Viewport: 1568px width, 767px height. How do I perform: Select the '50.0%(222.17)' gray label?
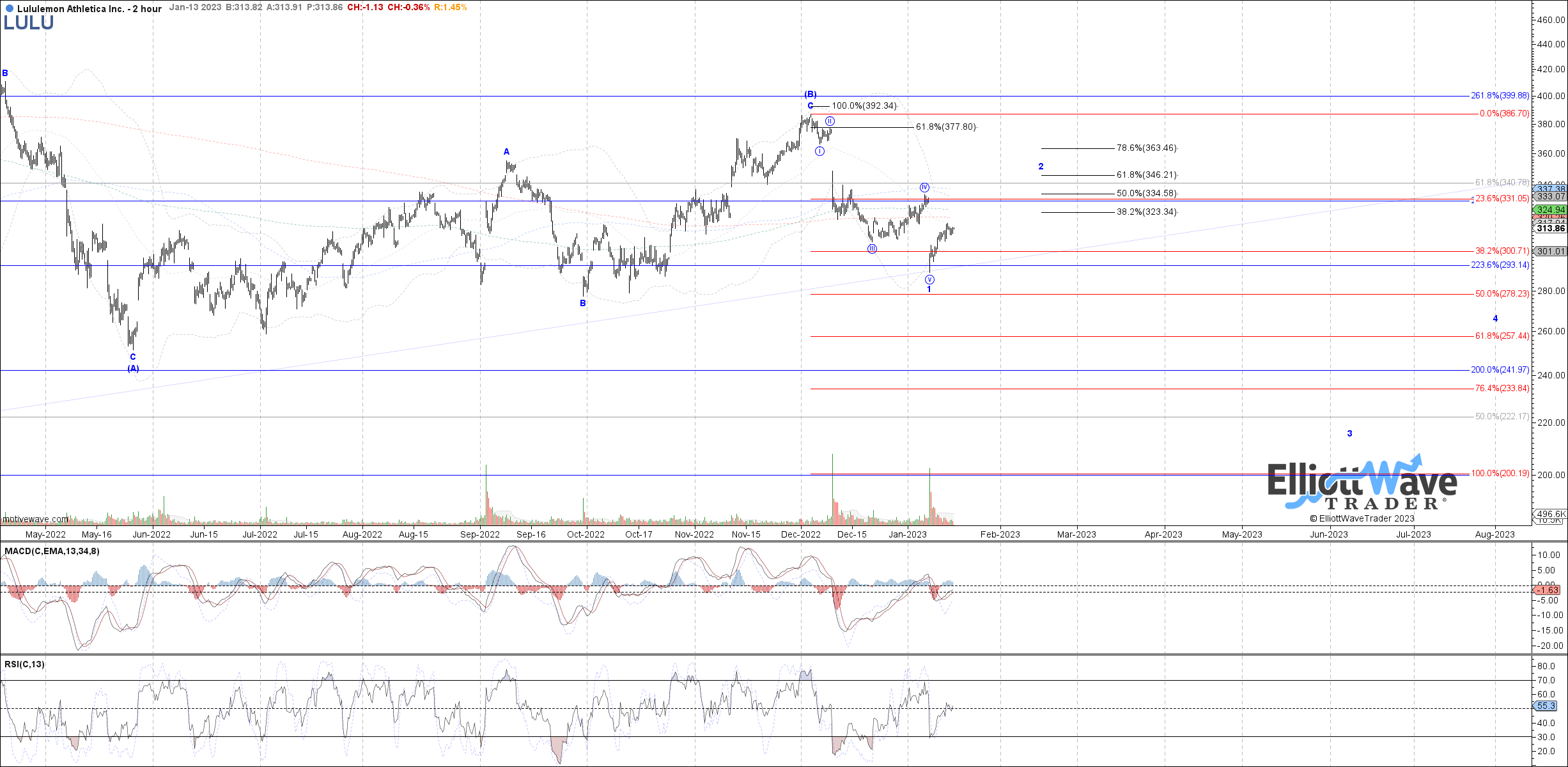[1502, 417]
